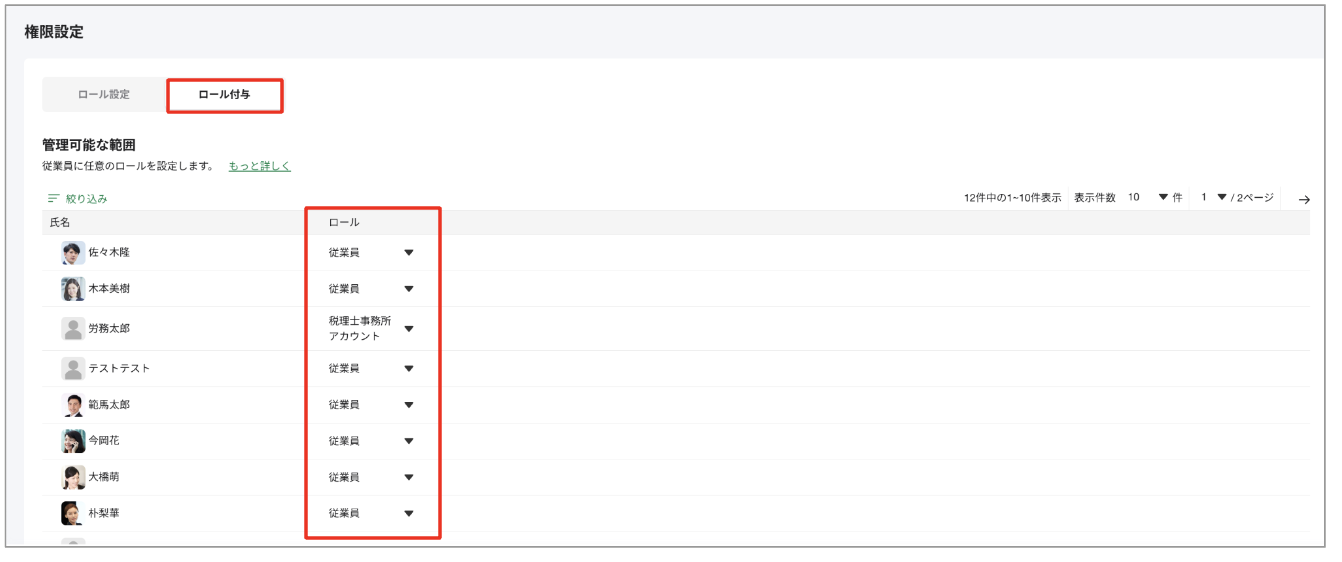Switch to the ロール設定 tab
Image resolution: width=1342 pixels, height=562 pixels.
103,95
